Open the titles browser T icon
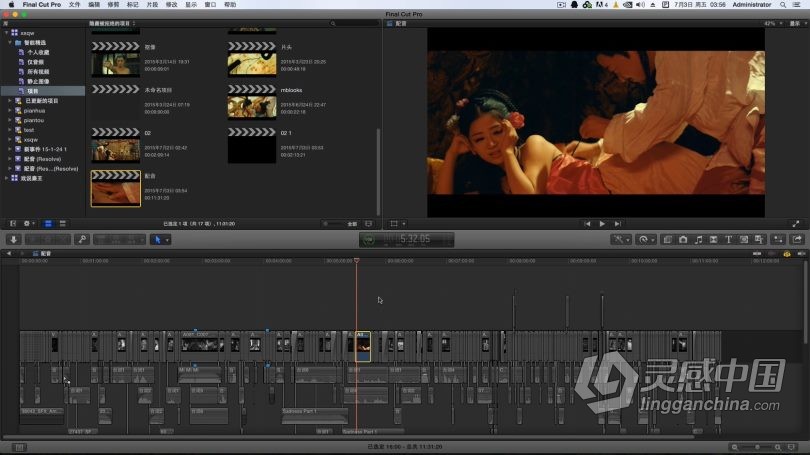The image size is (810, 455). pyautogui.click(x=728, y=240)
